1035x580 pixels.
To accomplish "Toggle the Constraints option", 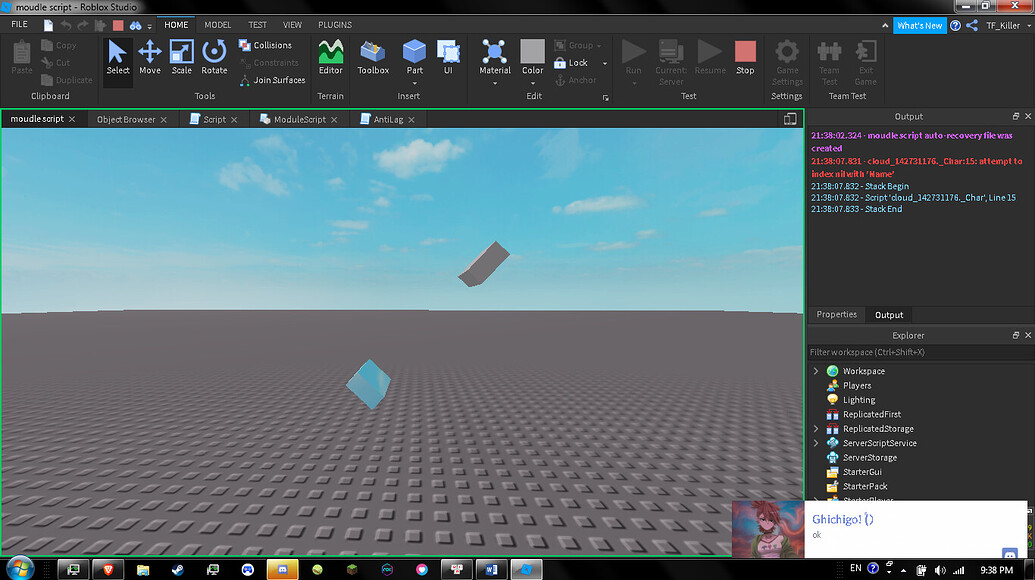I will click(269, 63).
